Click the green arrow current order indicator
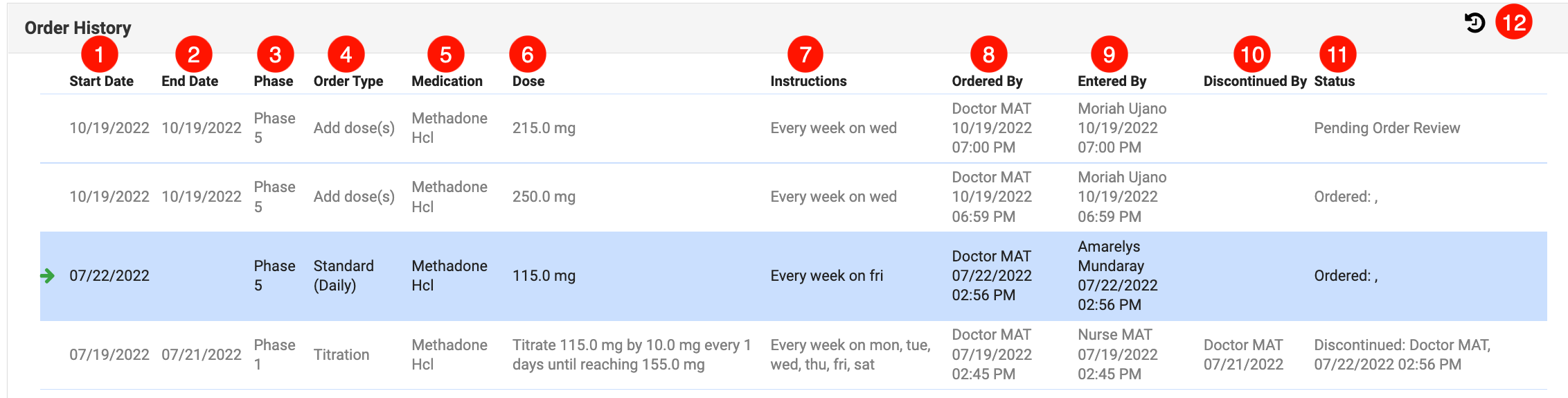 pos(47,276)
